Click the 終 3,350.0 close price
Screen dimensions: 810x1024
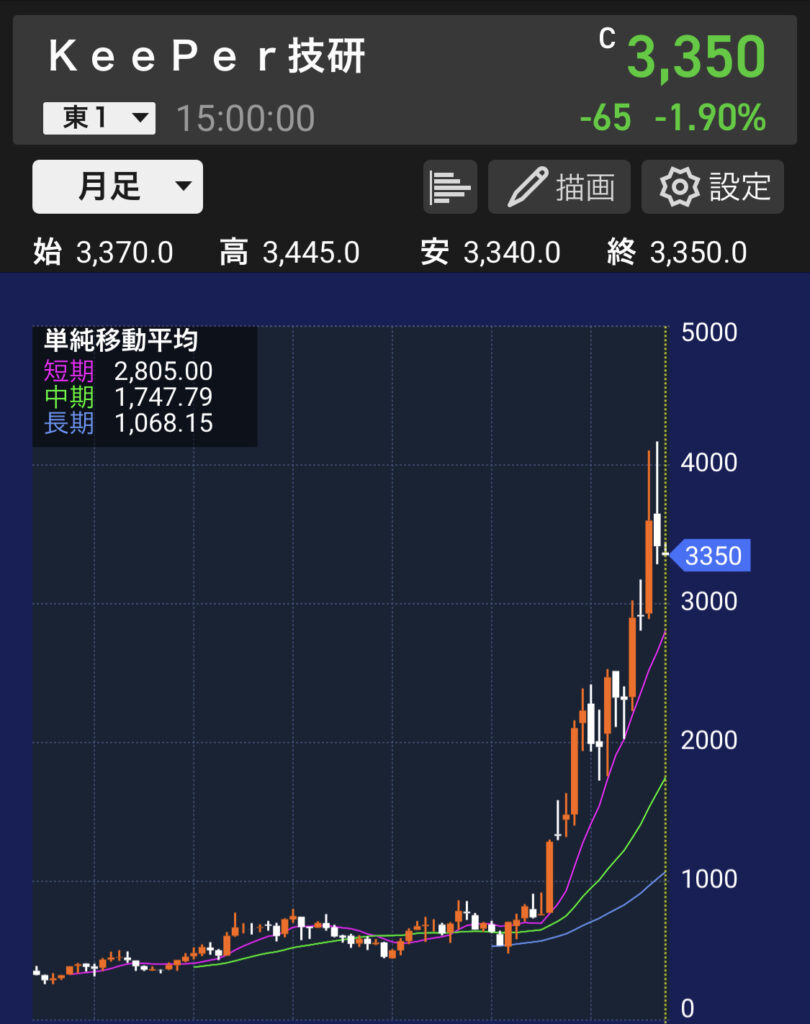click(x=677, y=252)
